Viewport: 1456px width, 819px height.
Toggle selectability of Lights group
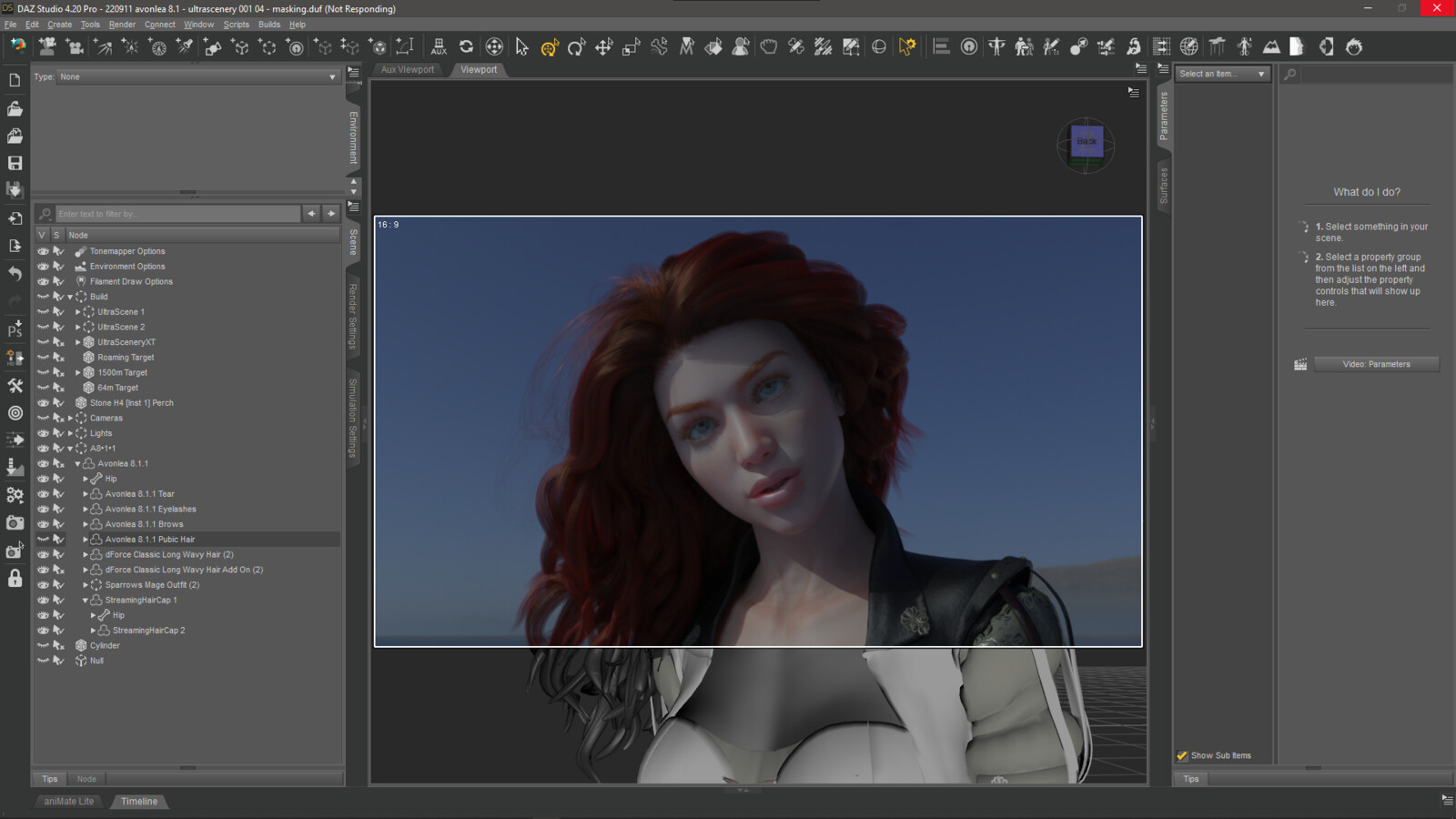coord(58,433)
